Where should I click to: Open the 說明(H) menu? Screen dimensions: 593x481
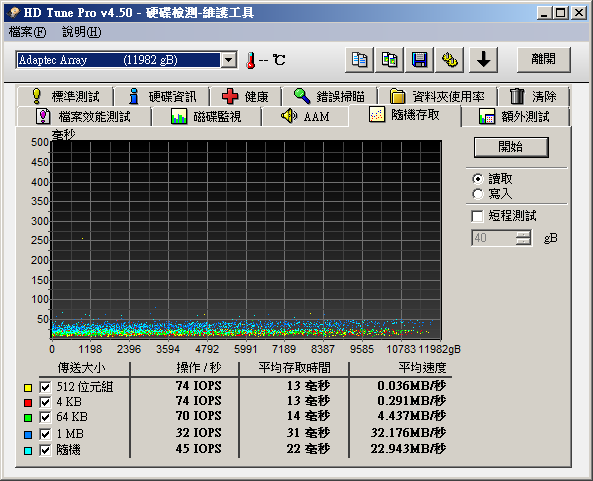point(82,32)
